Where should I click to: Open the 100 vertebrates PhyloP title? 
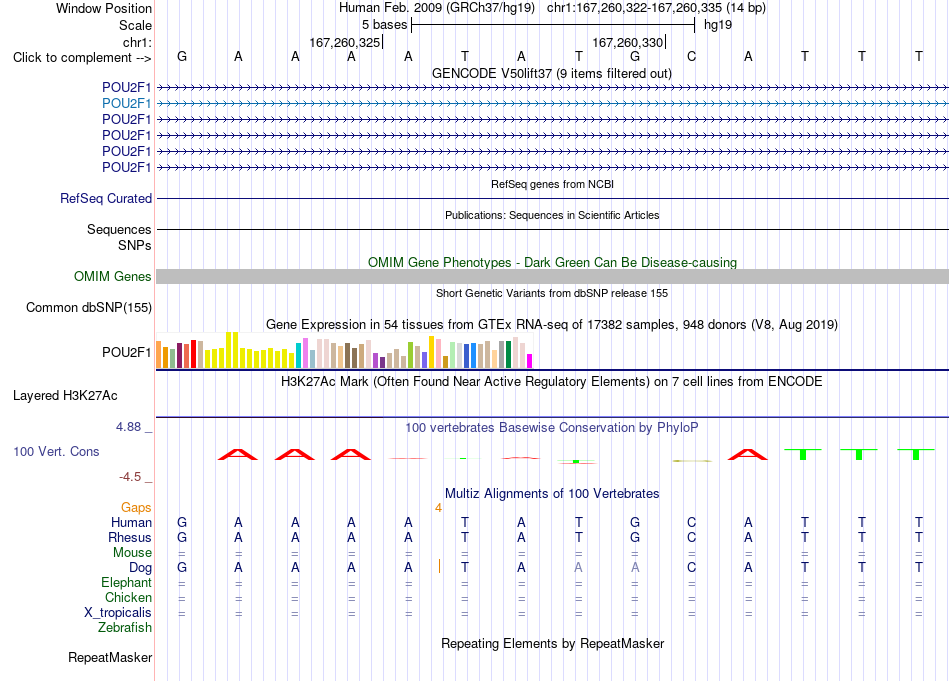551,428
